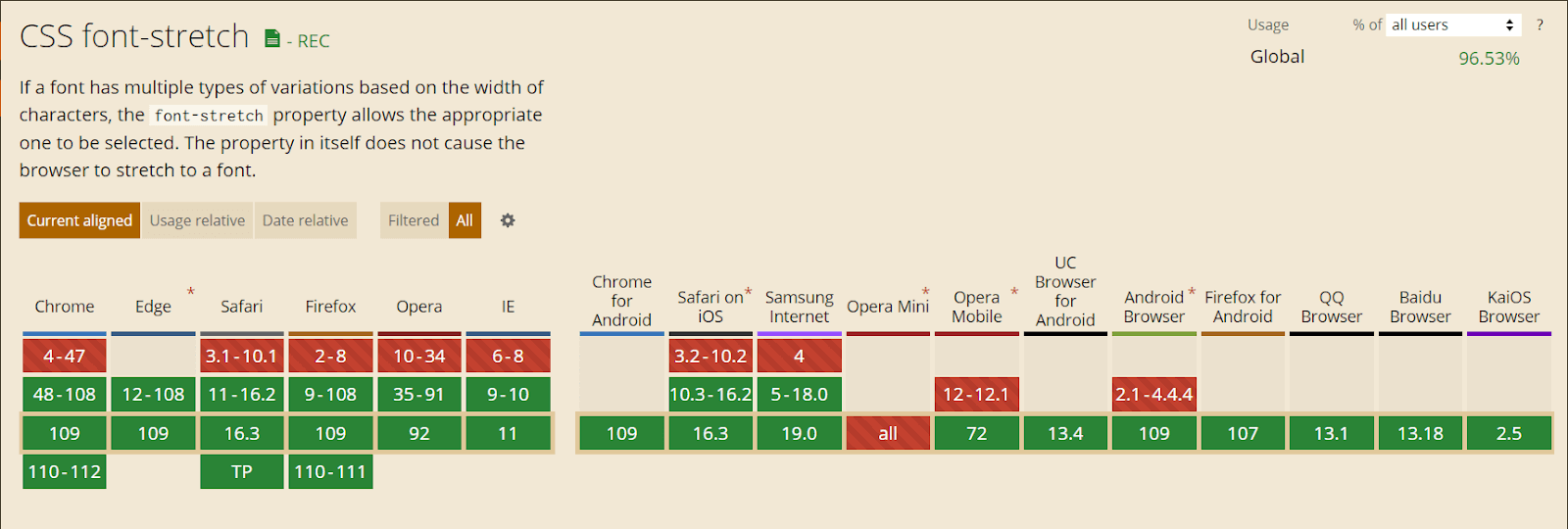Viewport: 1568px width, 529px height.
Task: Click the red Opera Mini 'all' cell
Action: (x=888, y=433)
